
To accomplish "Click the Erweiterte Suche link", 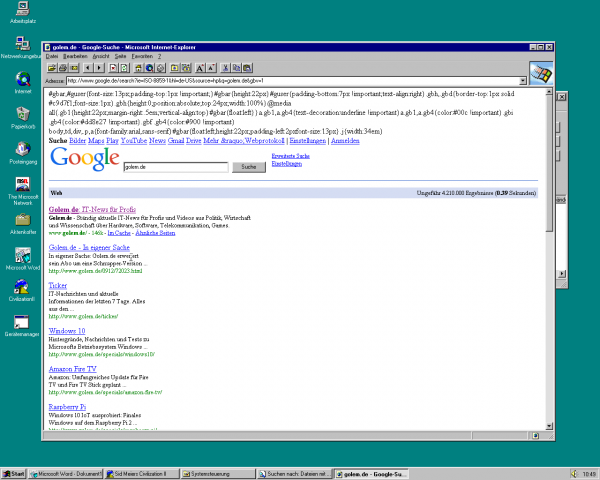I will point(290,156).
